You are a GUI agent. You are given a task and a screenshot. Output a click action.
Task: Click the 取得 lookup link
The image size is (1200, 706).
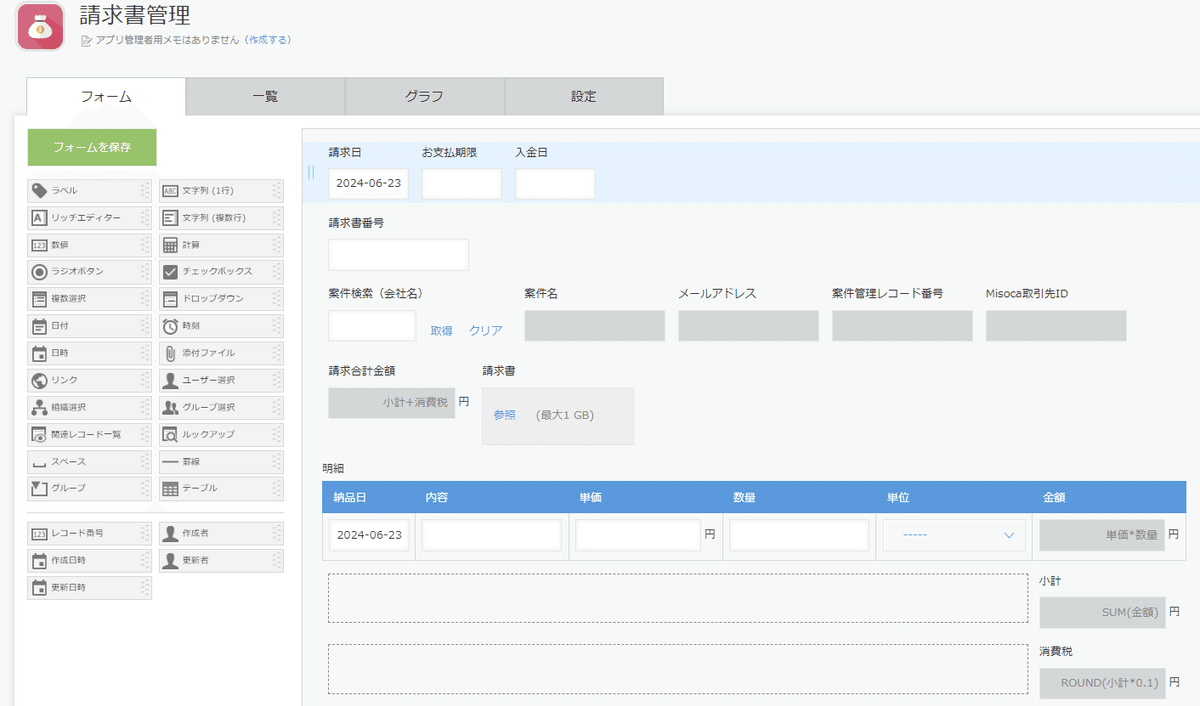pyautogui.click(x=441, y=331)
